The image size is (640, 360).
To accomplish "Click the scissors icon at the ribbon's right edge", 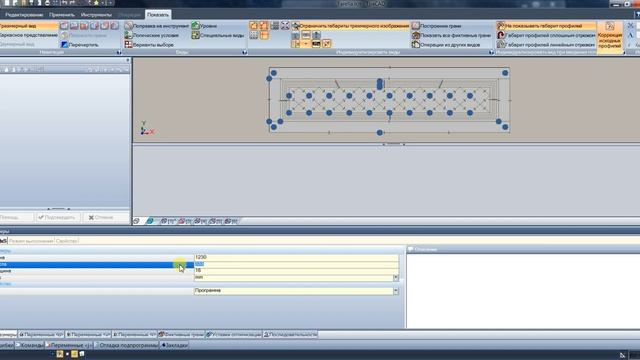I will click(630, 26).
